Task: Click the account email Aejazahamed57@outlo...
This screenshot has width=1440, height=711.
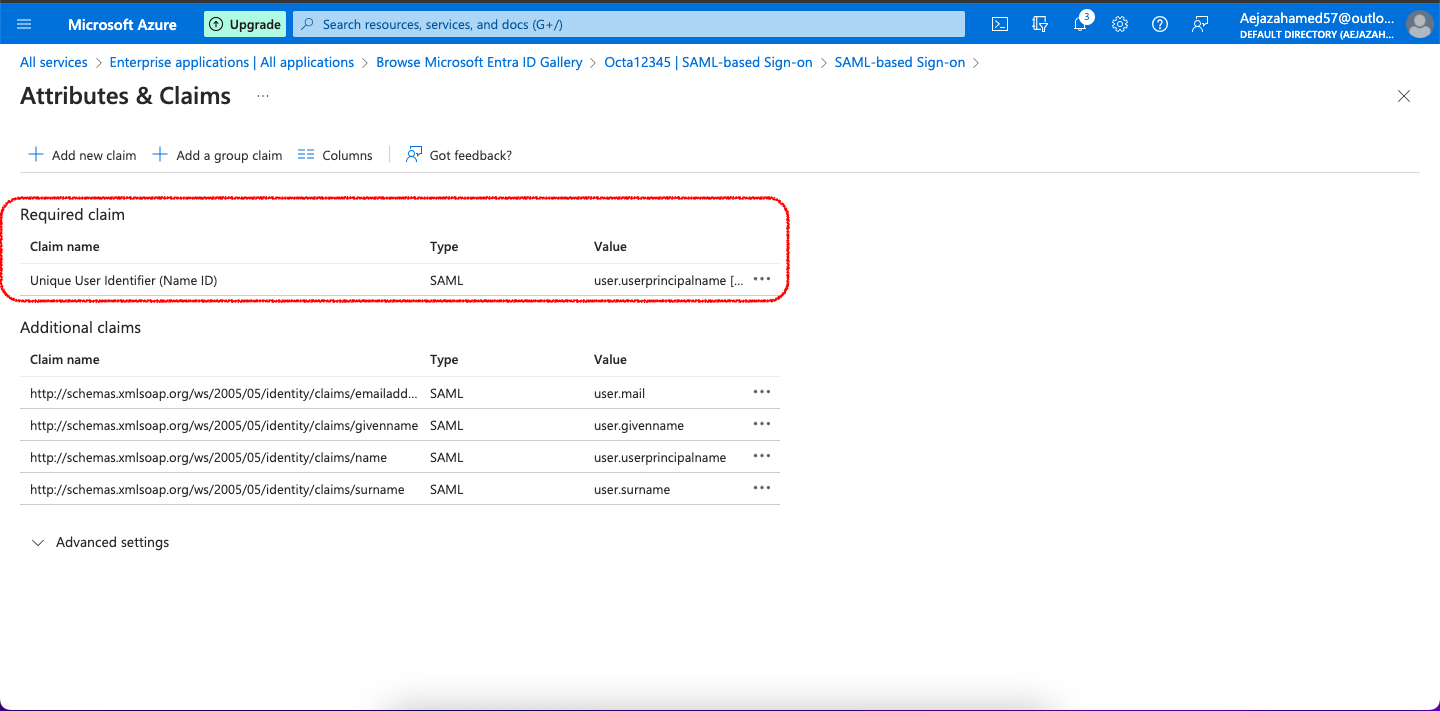Action: (x=1316, y=18)
